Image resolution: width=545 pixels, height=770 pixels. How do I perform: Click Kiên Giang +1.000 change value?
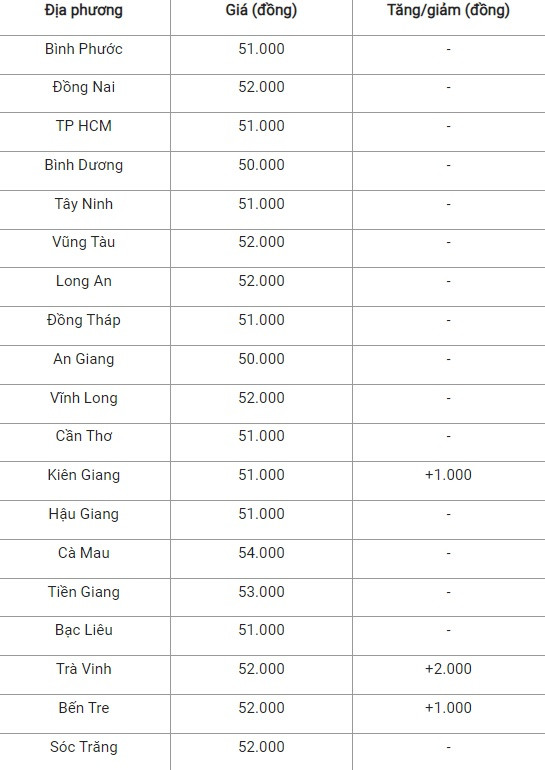(x=448, y=475)
